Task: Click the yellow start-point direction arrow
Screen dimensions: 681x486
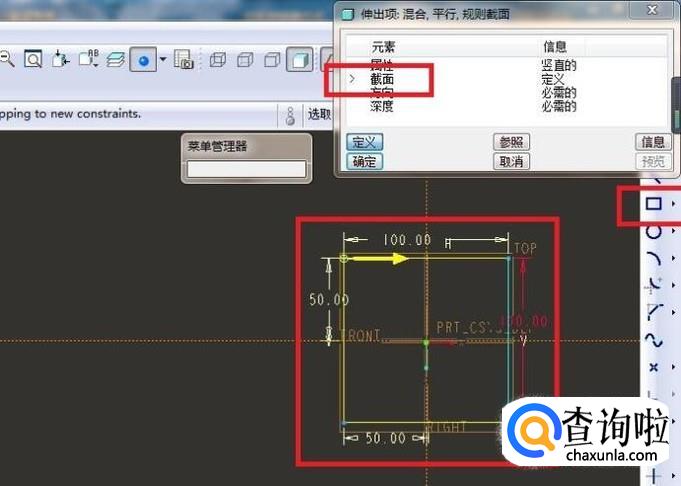Action: click(379, 259)
